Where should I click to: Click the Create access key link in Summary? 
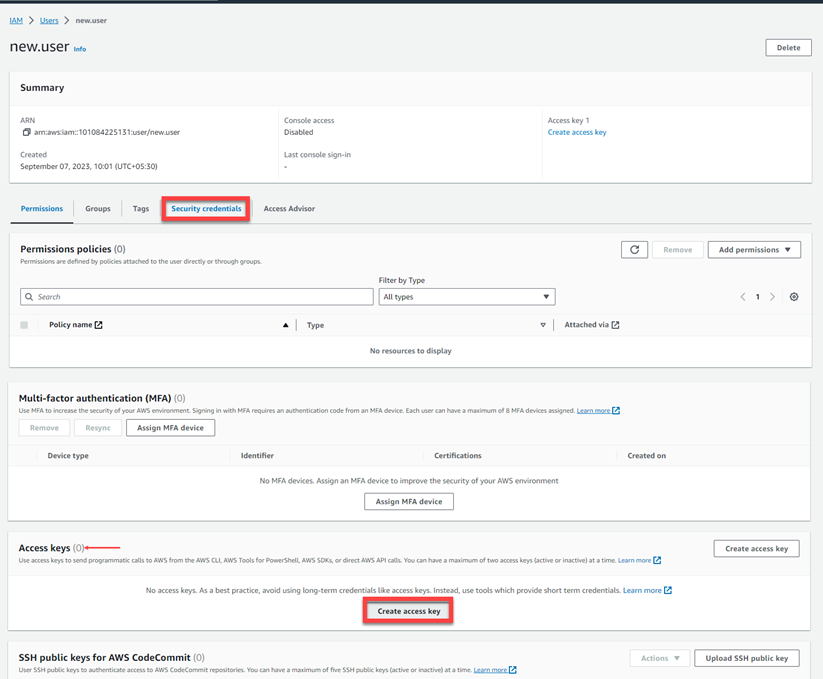point(577,132)
